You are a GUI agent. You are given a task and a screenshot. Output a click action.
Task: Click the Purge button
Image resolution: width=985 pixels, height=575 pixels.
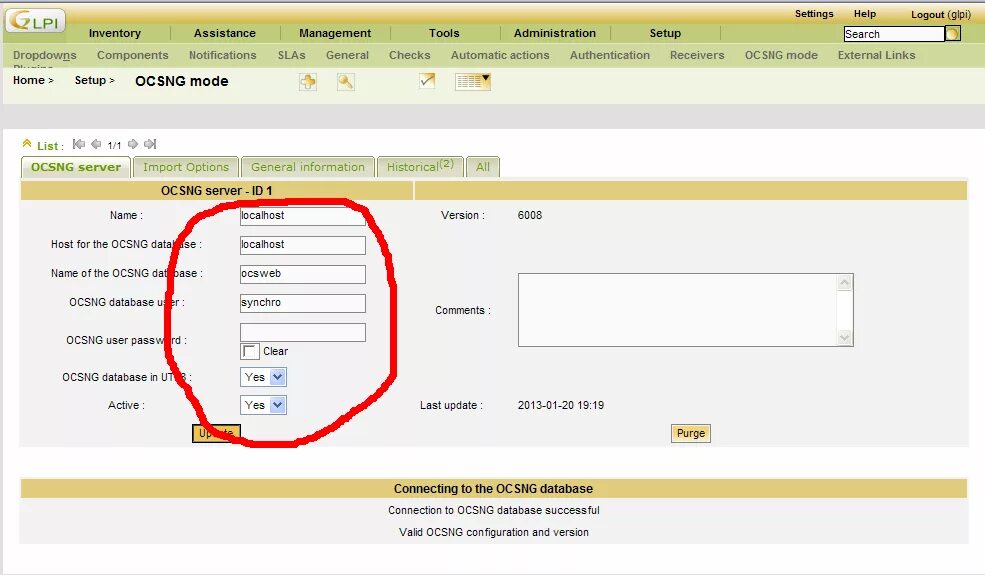point(691,433)
